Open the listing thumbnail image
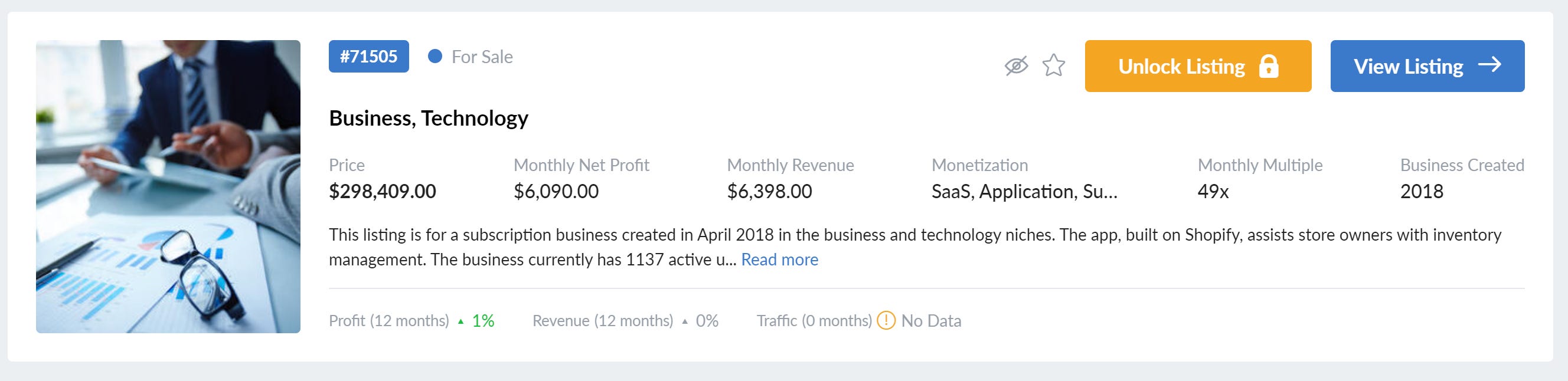Viewport: 1568px width, 381px height. click(168, 186)
